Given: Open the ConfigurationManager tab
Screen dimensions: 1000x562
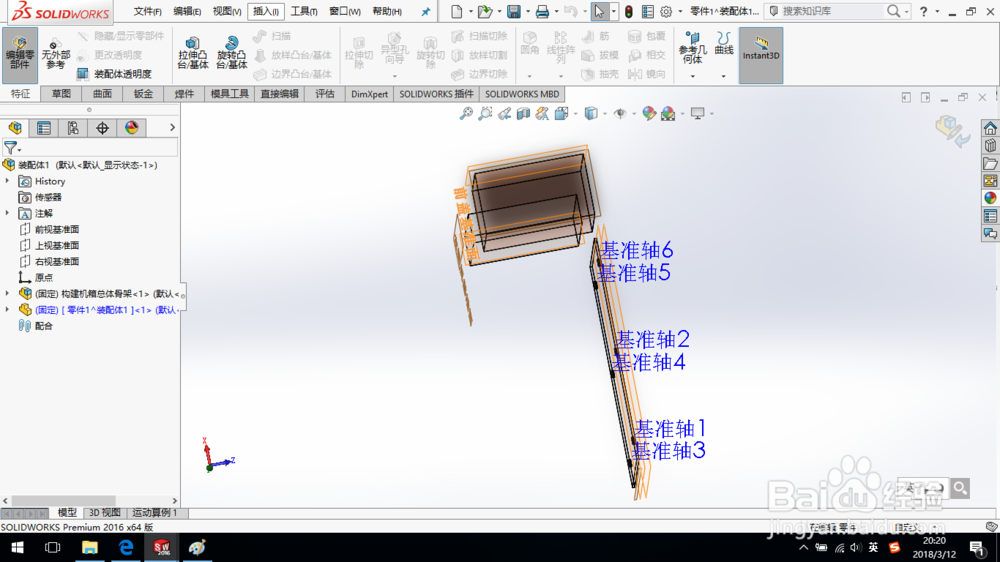Looking at the screenshot, I should click(x=73, y=128).
